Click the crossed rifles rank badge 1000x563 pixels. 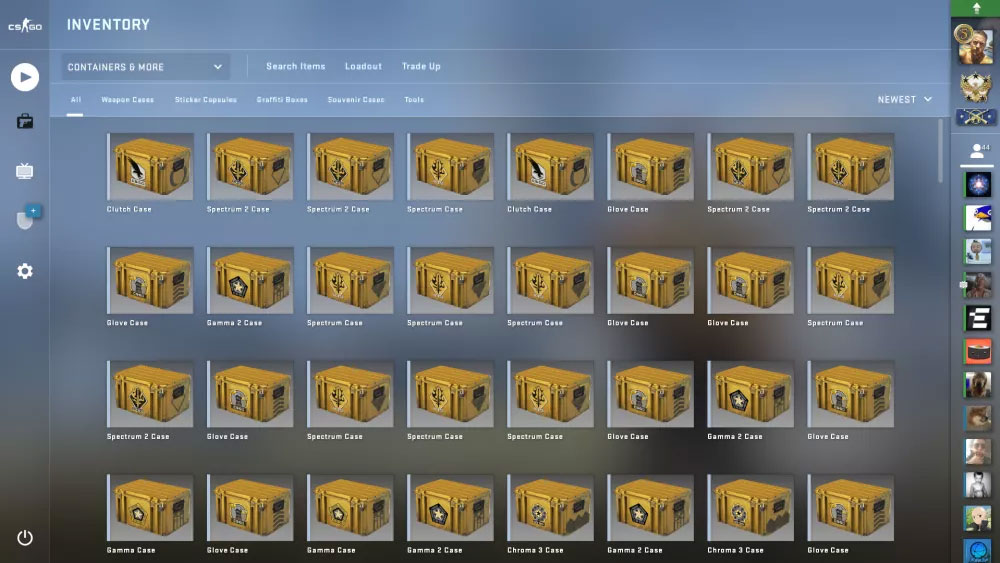pyautogui.click(x=976, y=117)
